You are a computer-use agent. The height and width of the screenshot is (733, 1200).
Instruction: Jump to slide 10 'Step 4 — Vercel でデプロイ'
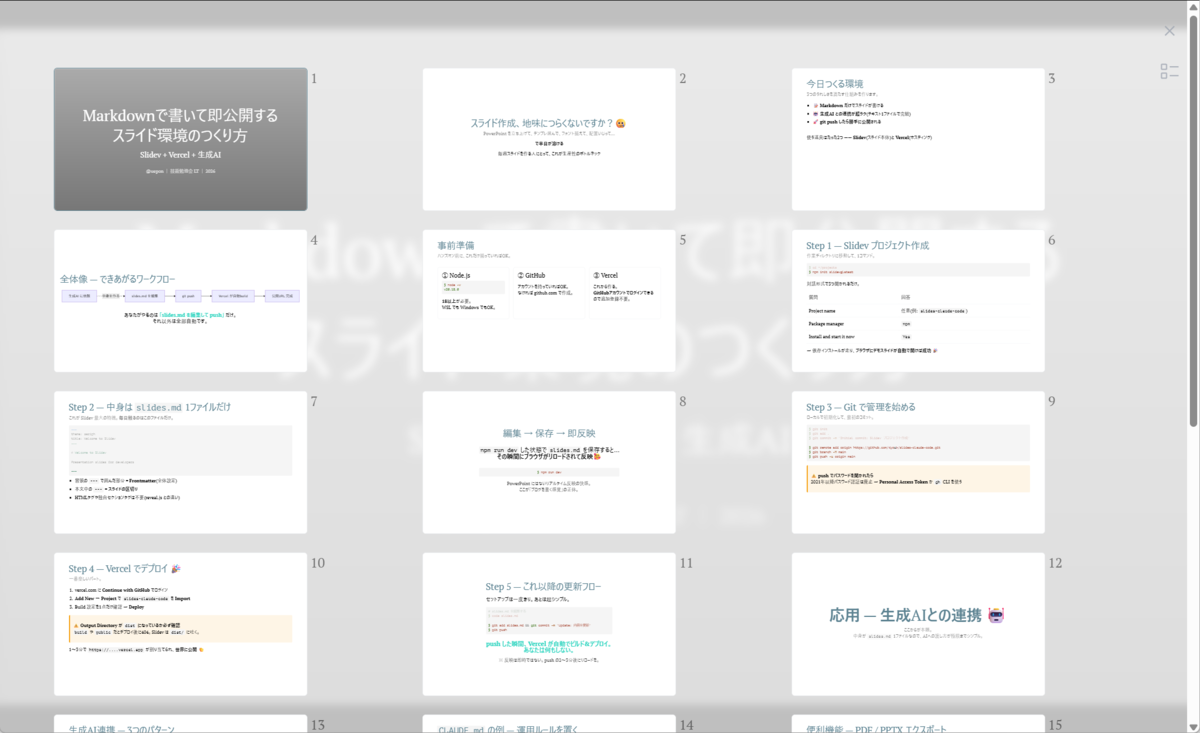click(181, 624)
